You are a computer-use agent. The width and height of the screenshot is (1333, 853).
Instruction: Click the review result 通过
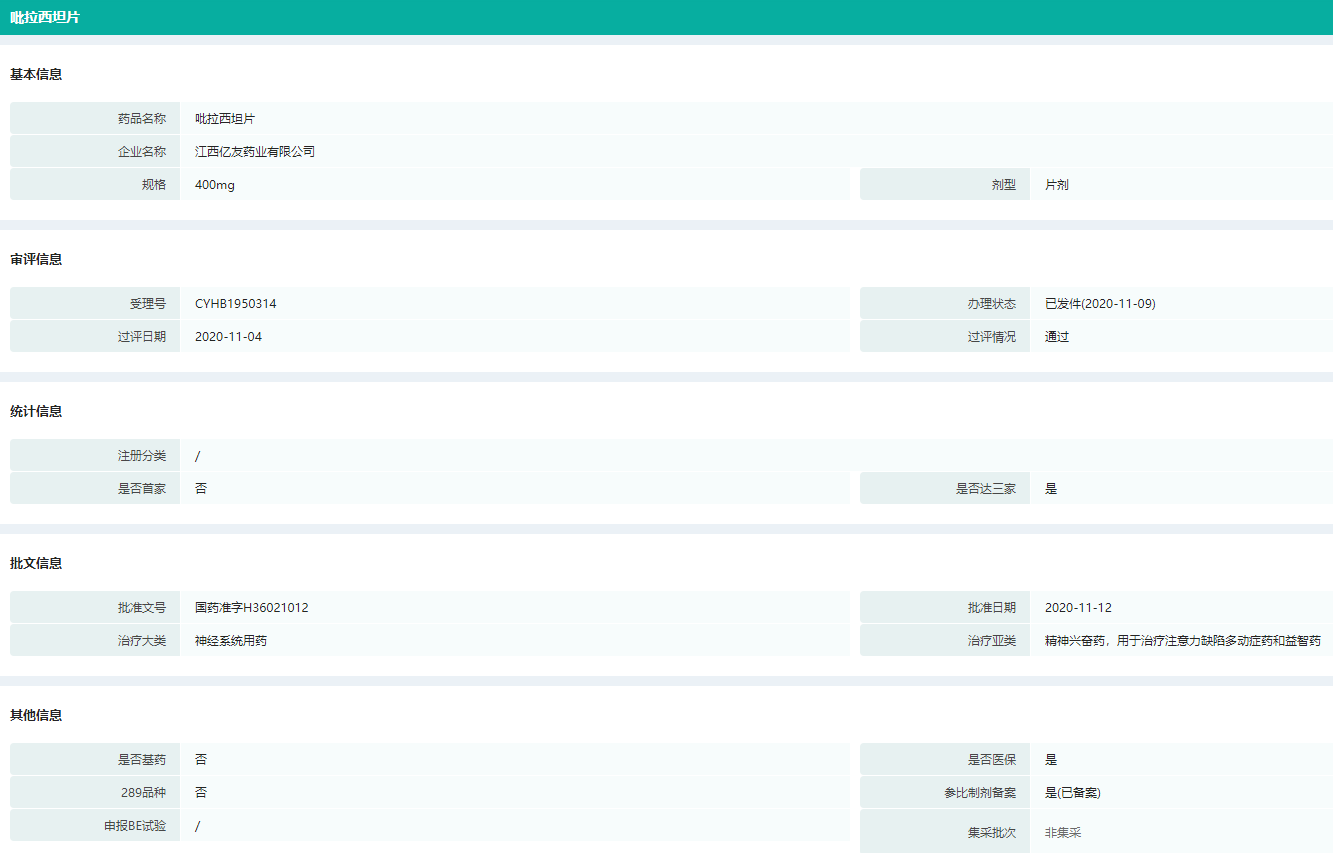1057,337
